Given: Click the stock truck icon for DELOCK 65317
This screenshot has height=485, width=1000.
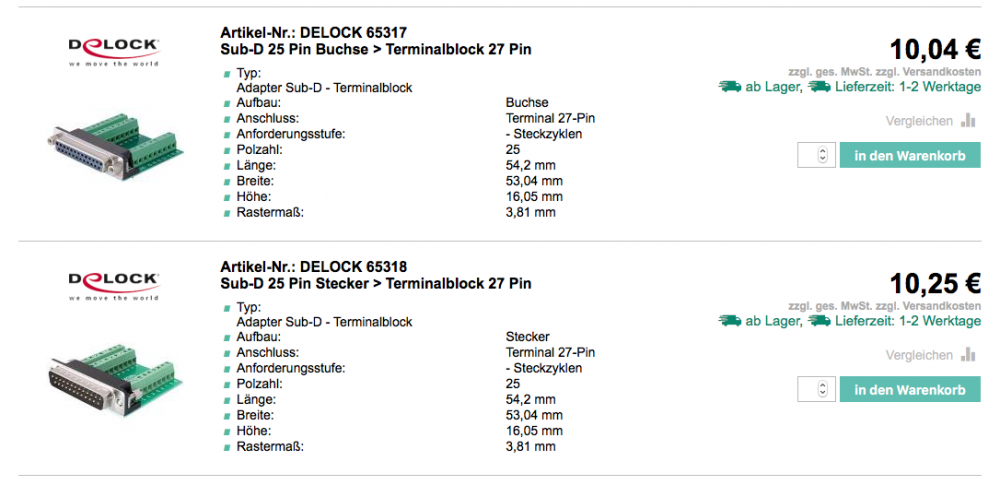Looking at the screenshot, I should [x=730, y=87].
